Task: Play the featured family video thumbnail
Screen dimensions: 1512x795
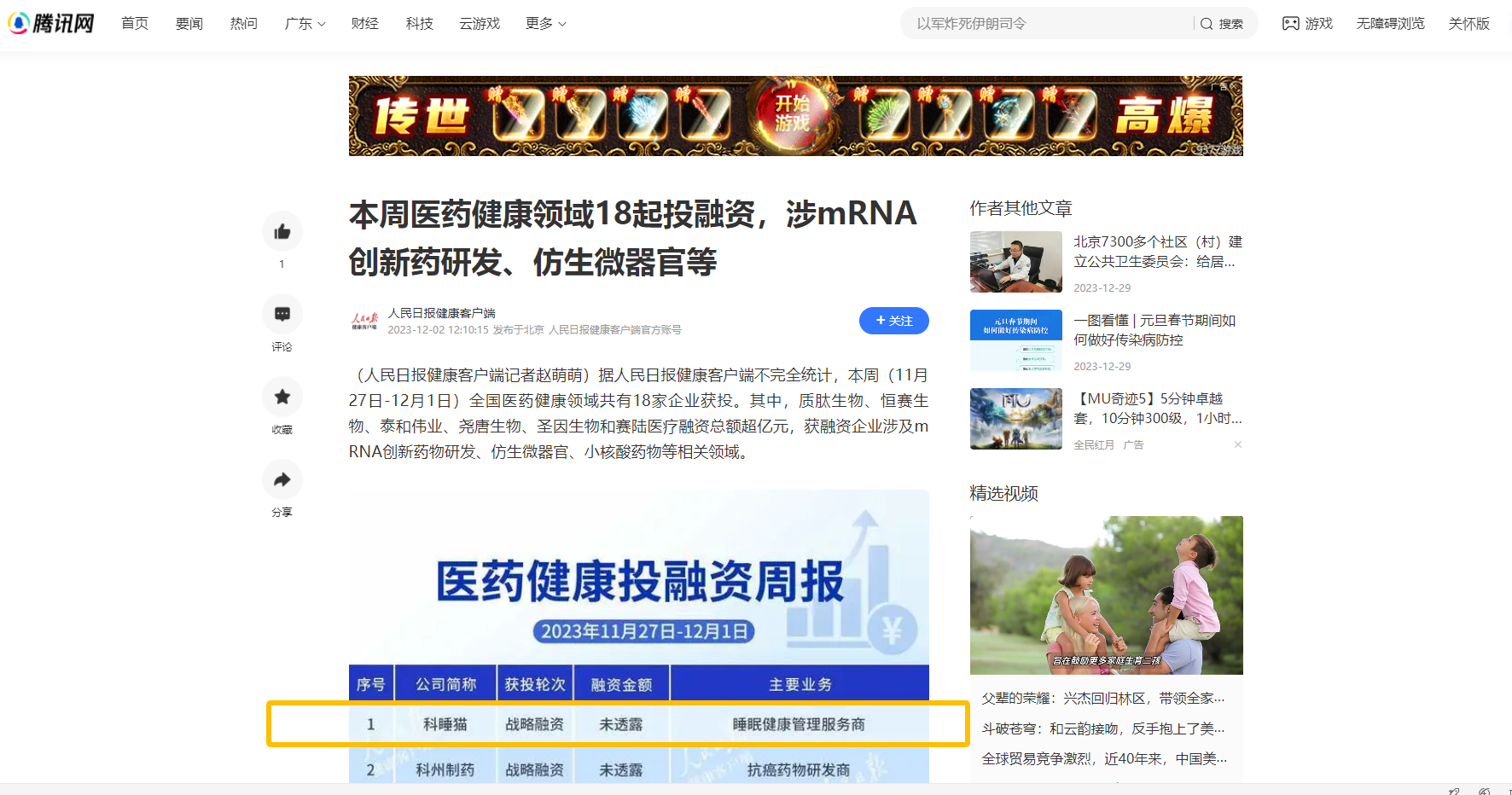Action: [x=1106, y=595]
